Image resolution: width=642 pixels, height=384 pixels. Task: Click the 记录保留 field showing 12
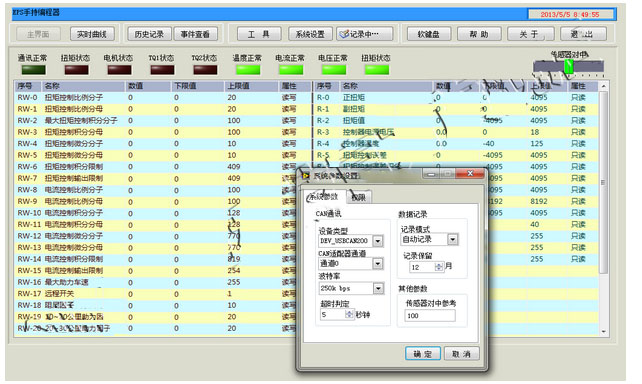422,267
